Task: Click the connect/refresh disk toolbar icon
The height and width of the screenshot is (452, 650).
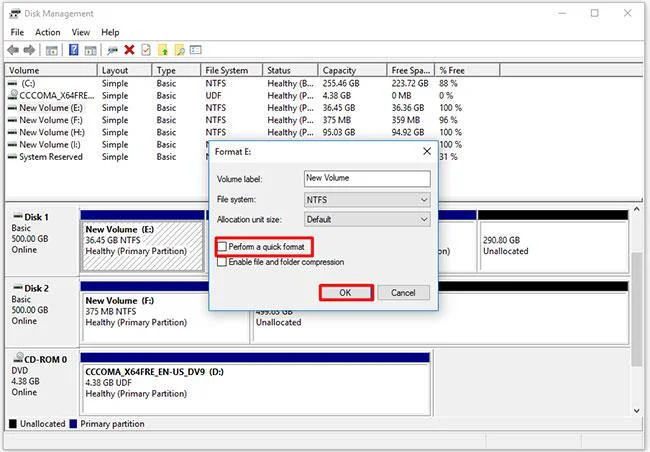Action: click(112, 51)
